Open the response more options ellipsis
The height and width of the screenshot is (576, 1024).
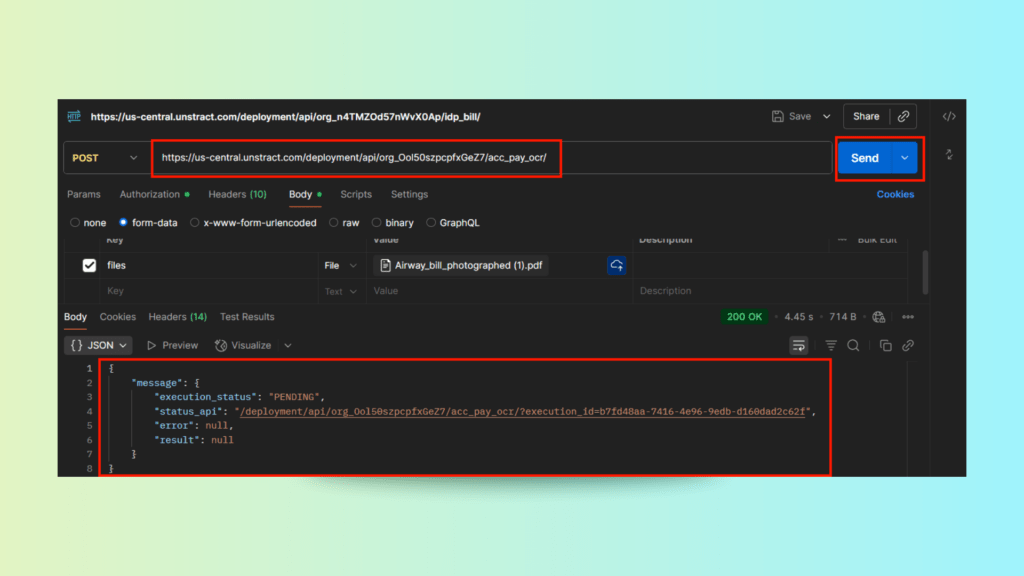[908, 317]
